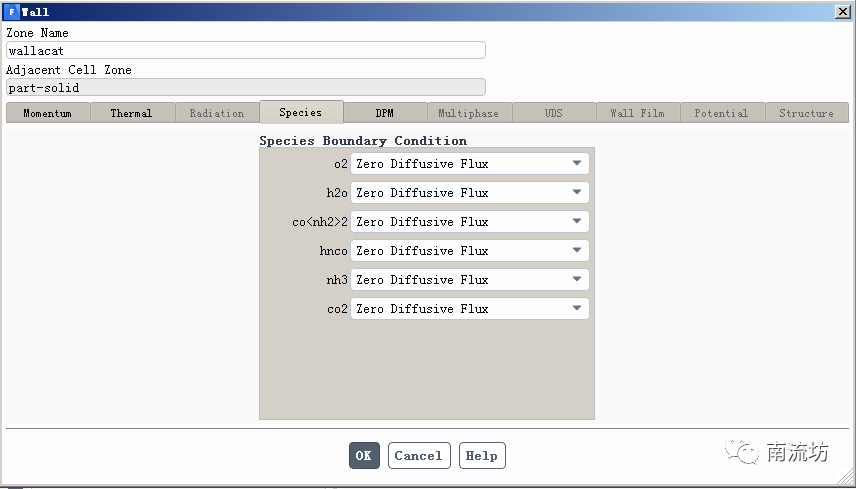This screenshot has width=856, height=489.
Task: Open the nh3 boundary condition dropdown
Action: click(x=469, y=280)
